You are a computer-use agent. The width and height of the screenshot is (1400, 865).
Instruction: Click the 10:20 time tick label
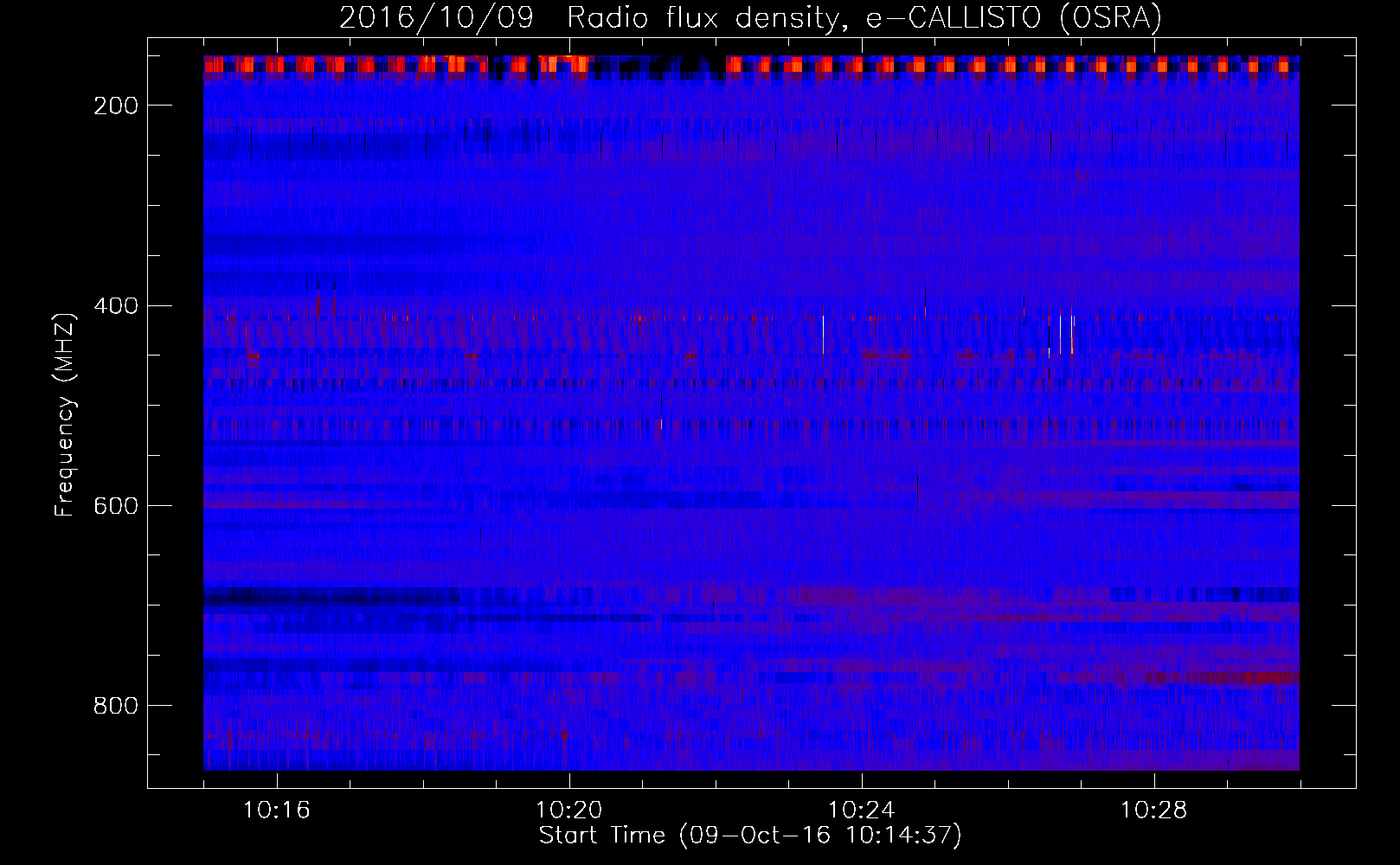(568, 811)
